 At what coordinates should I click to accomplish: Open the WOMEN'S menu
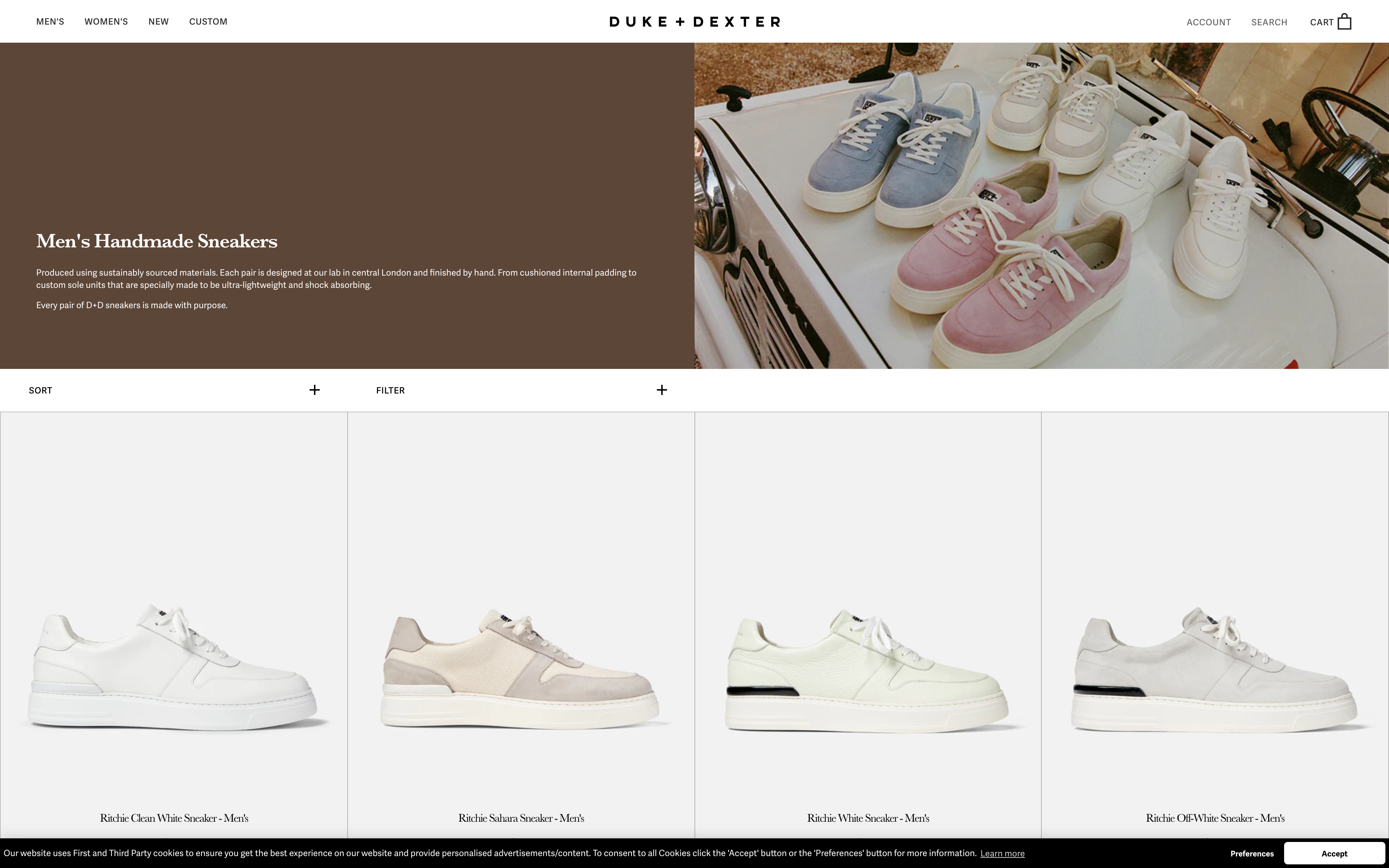tap(106, 22)
